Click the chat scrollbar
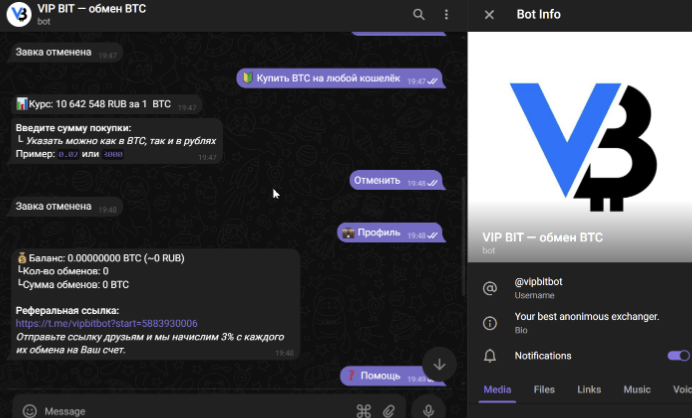 (x=463, y=200)
